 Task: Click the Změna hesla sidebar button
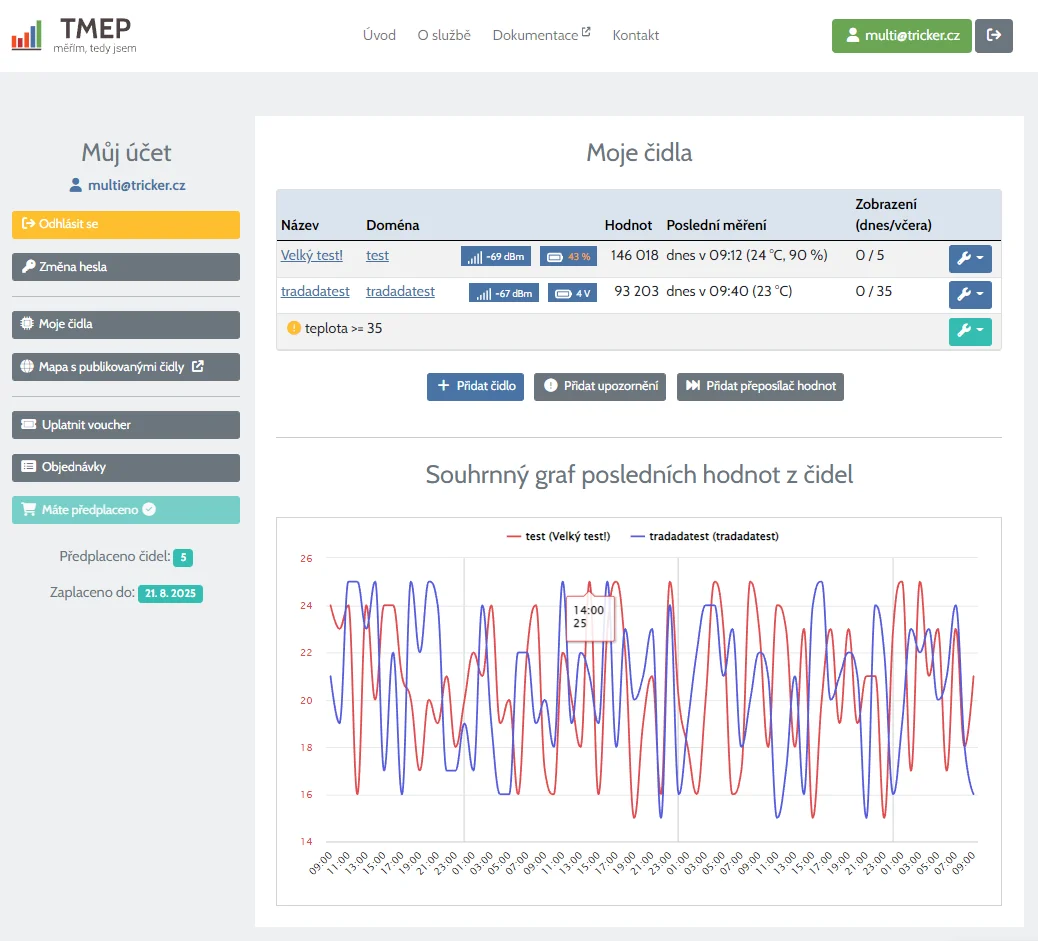coord(126,267)
